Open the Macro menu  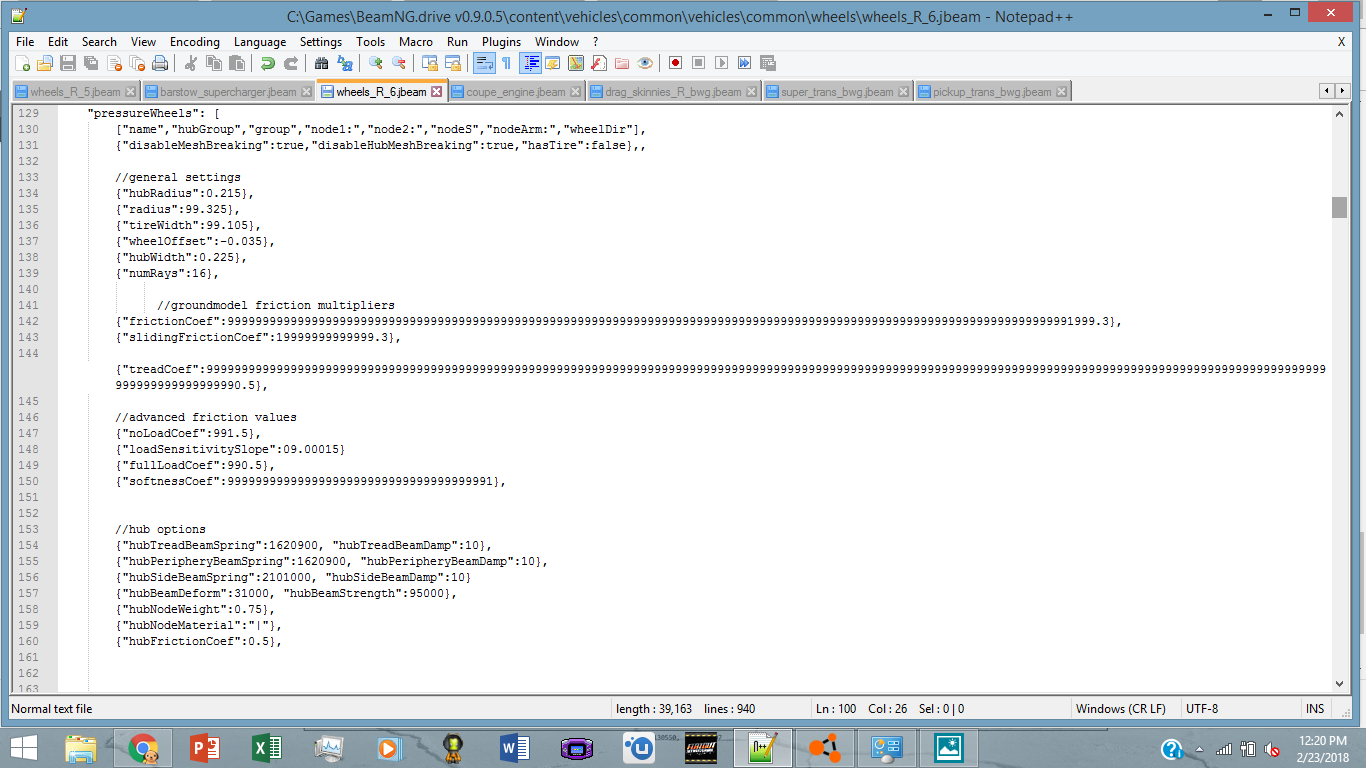(x=416, y=42)
